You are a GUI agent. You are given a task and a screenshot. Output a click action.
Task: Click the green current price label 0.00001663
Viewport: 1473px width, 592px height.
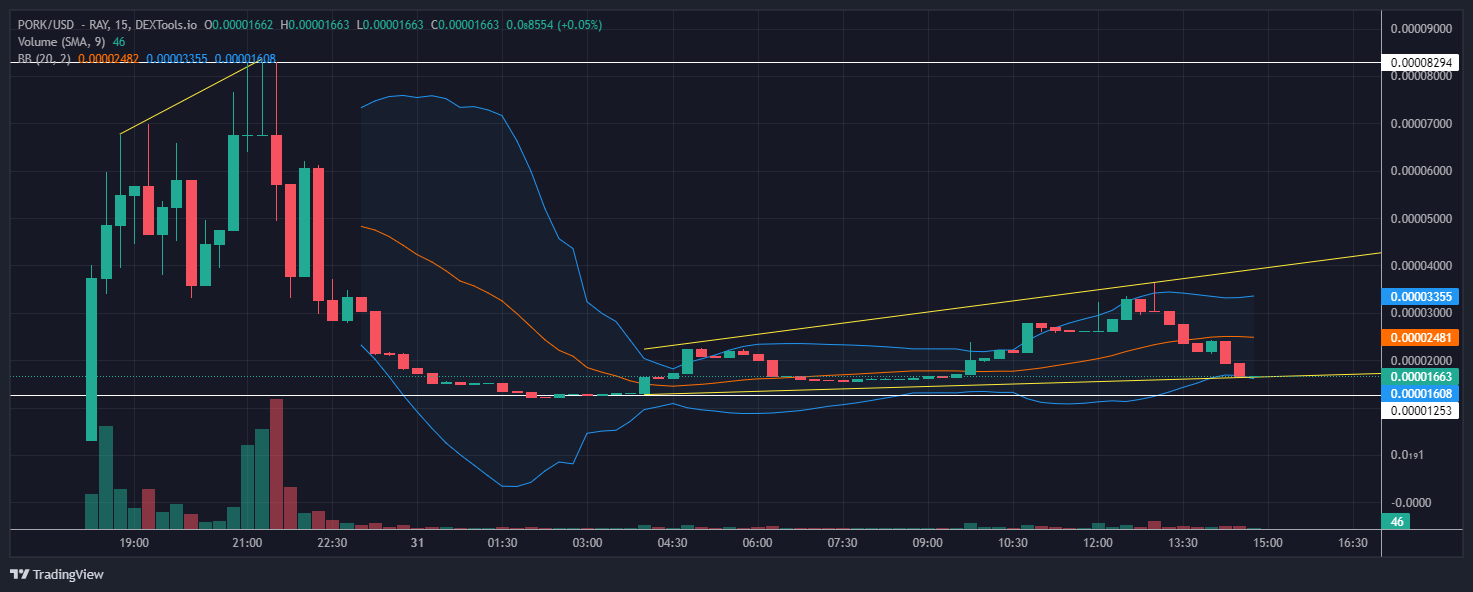pyautogui.click(x=1421, y=376)
